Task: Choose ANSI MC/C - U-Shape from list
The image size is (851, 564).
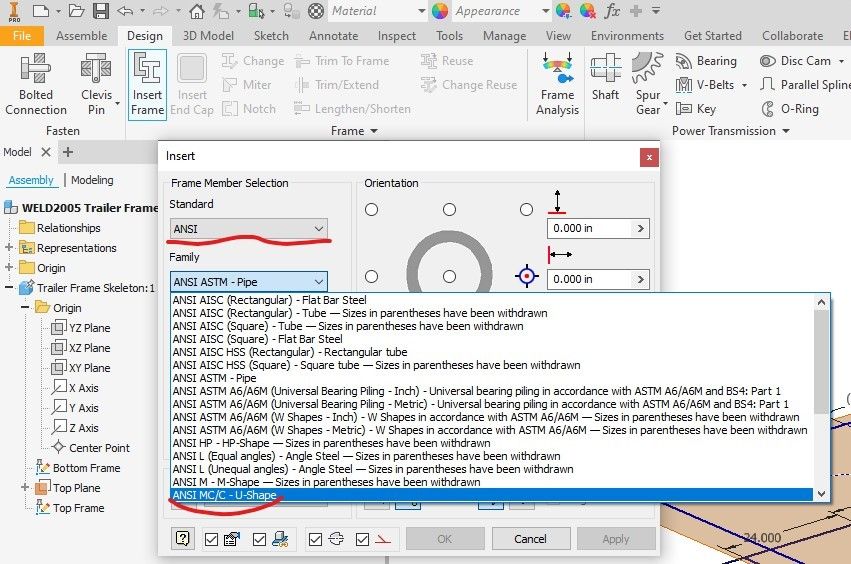Action: pyautogui.click(x=492, y=495)
